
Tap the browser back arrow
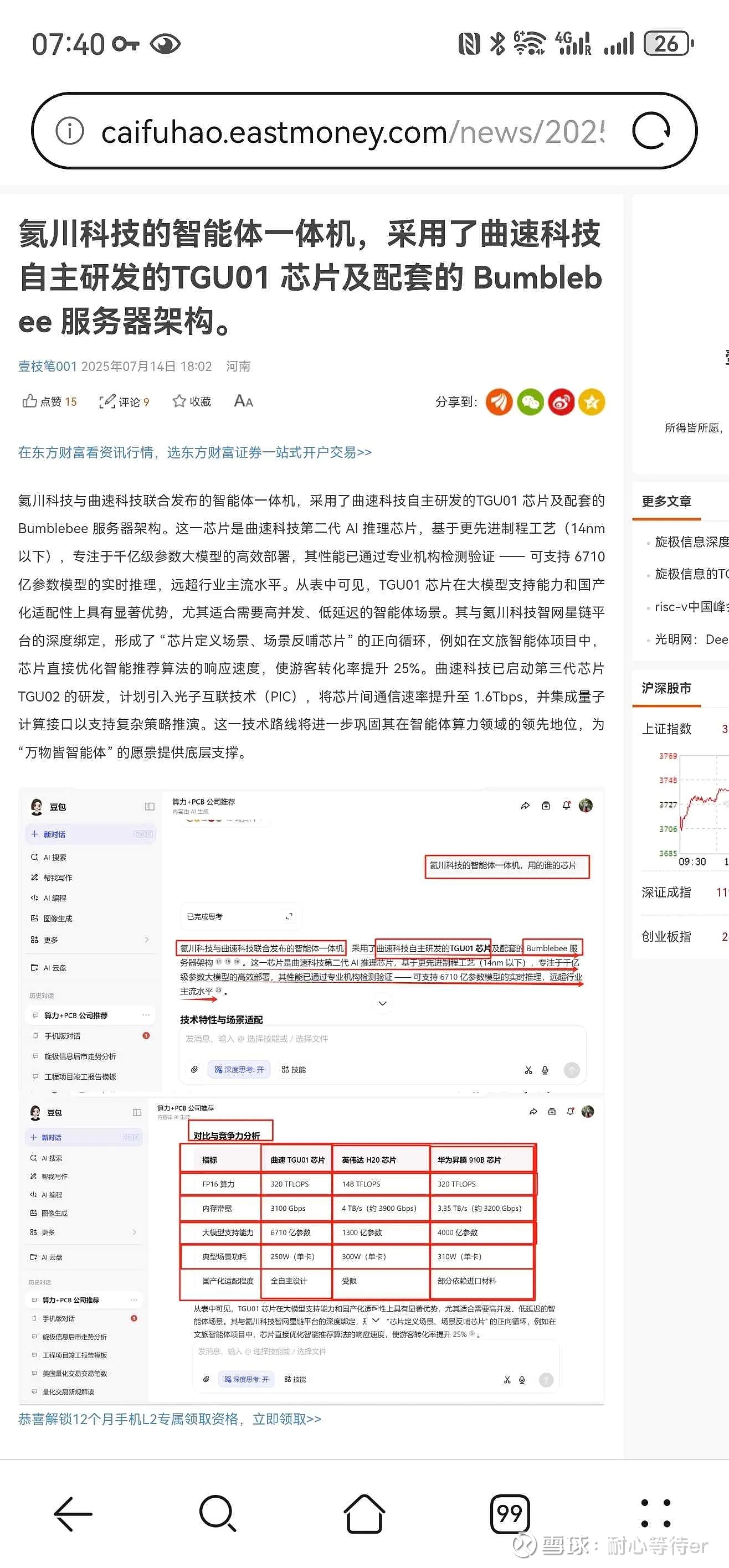(x=73, y=1514)
